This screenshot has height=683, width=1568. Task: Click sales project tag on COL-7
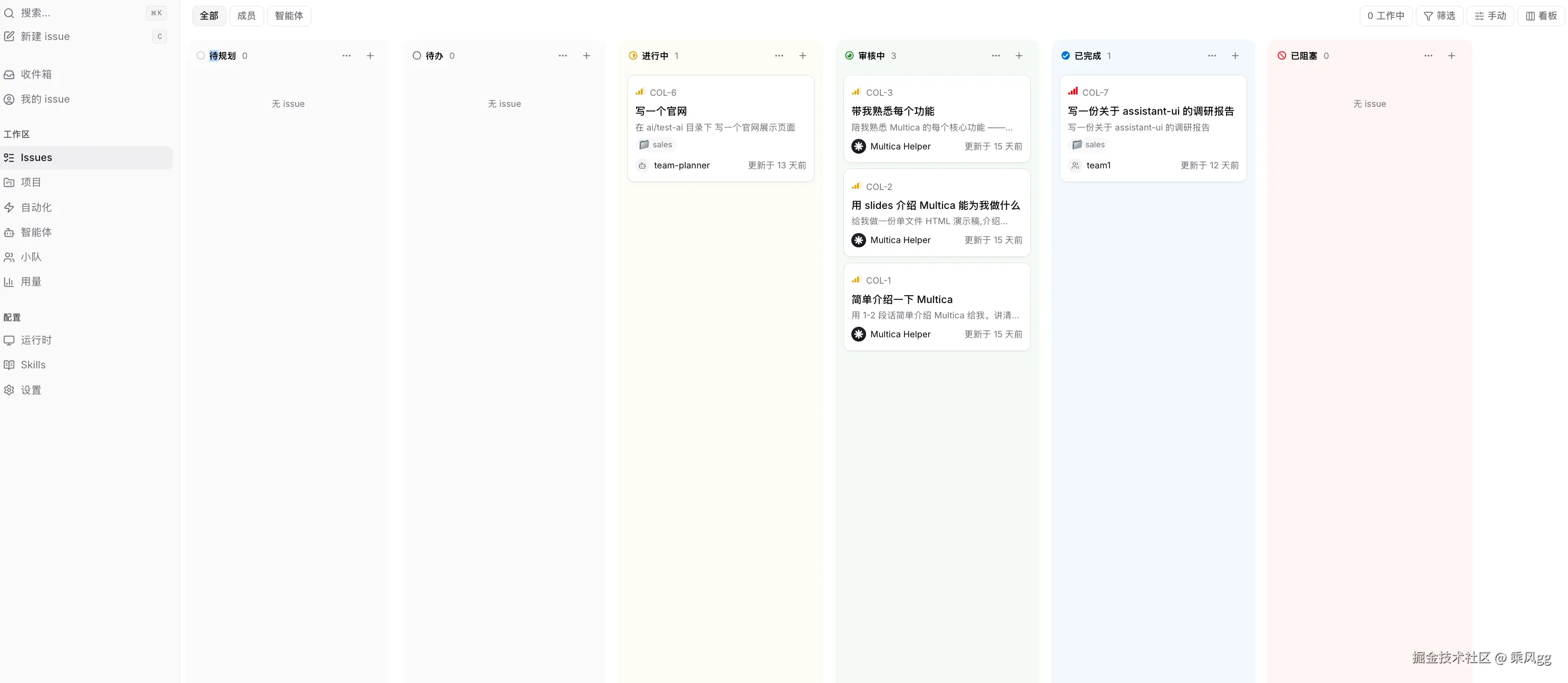pos(1088,145)
